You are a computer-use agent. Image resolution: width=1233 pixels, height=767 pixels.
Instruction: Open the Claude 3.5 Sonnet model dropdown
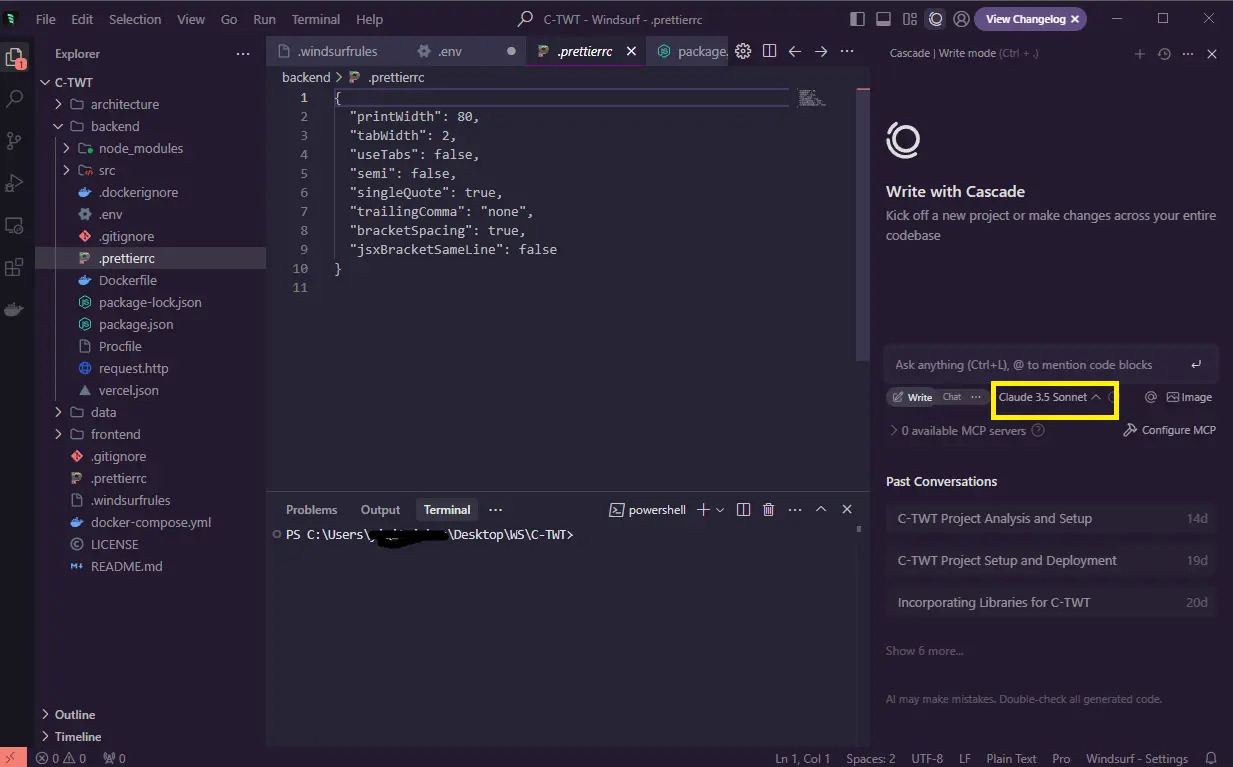[x=1050, y=397]
